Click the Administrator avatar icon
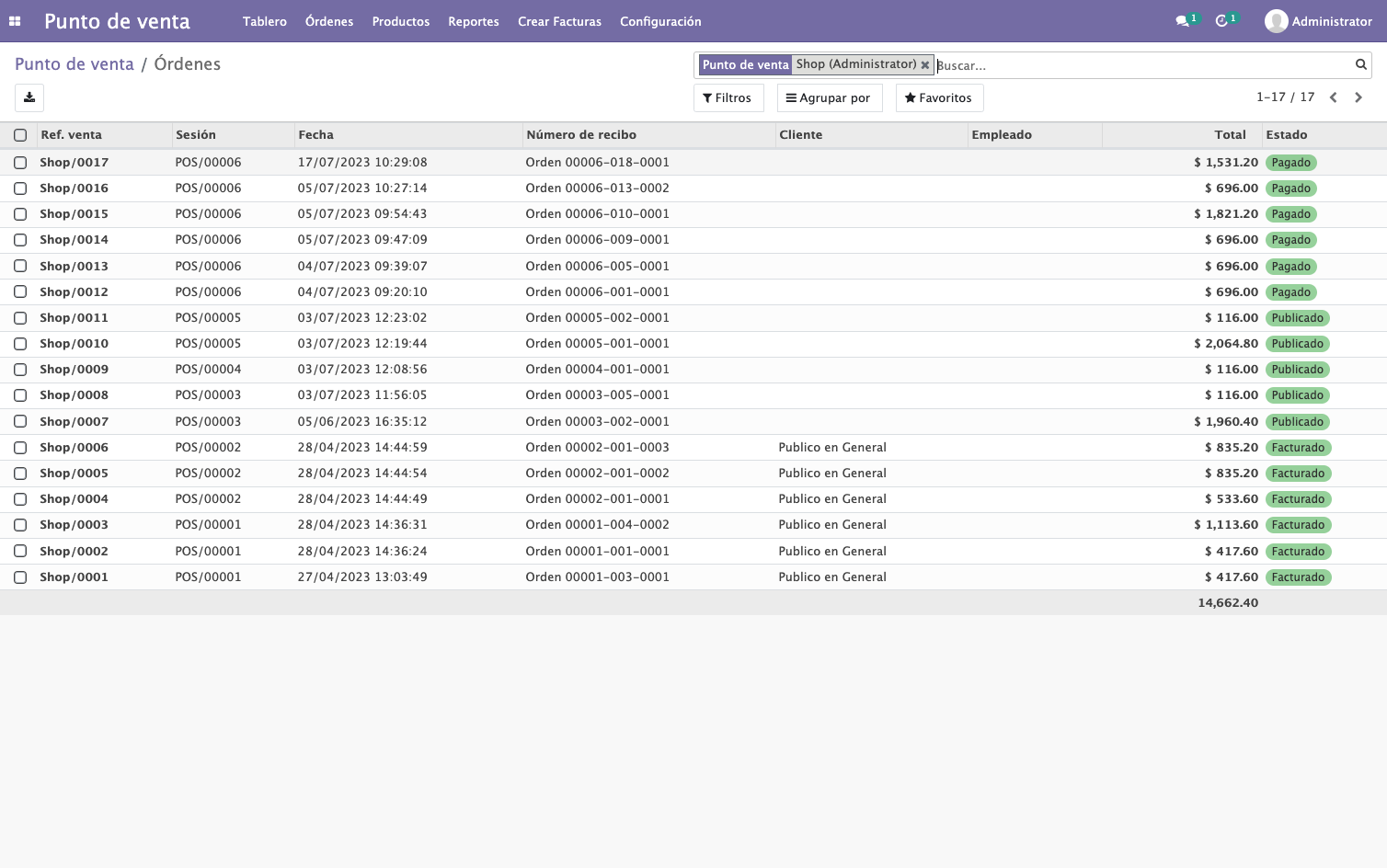This screenshot has height=868, width=1387. [1276, 21]
